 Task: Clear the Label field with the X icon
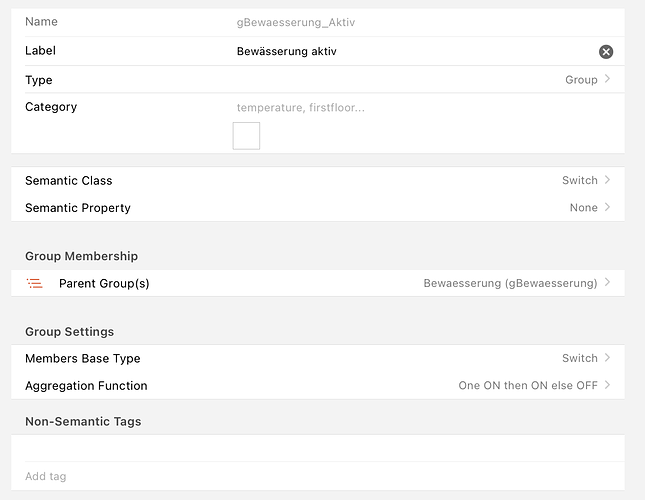coord(606,52)
